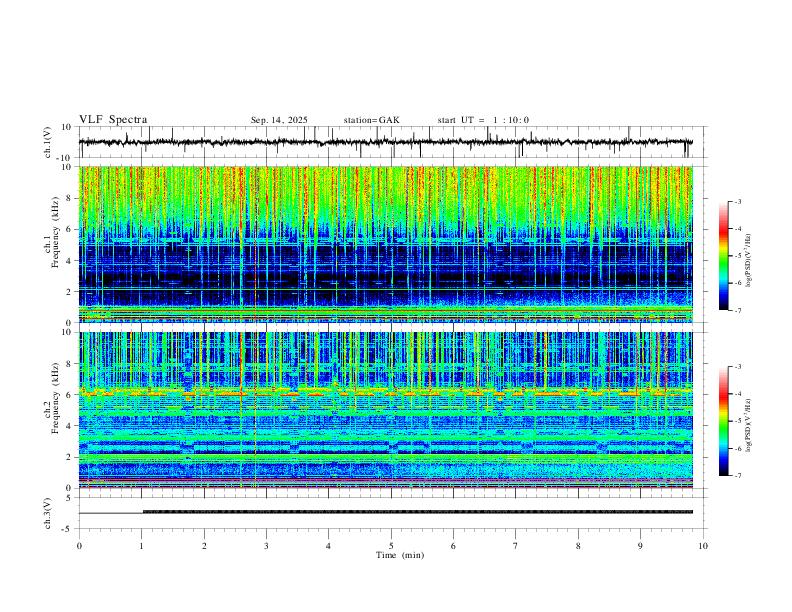This screenshot has height=612, width=792.
Task: Click the 'VLF Spectra' title text
Action: click(113, 120)
